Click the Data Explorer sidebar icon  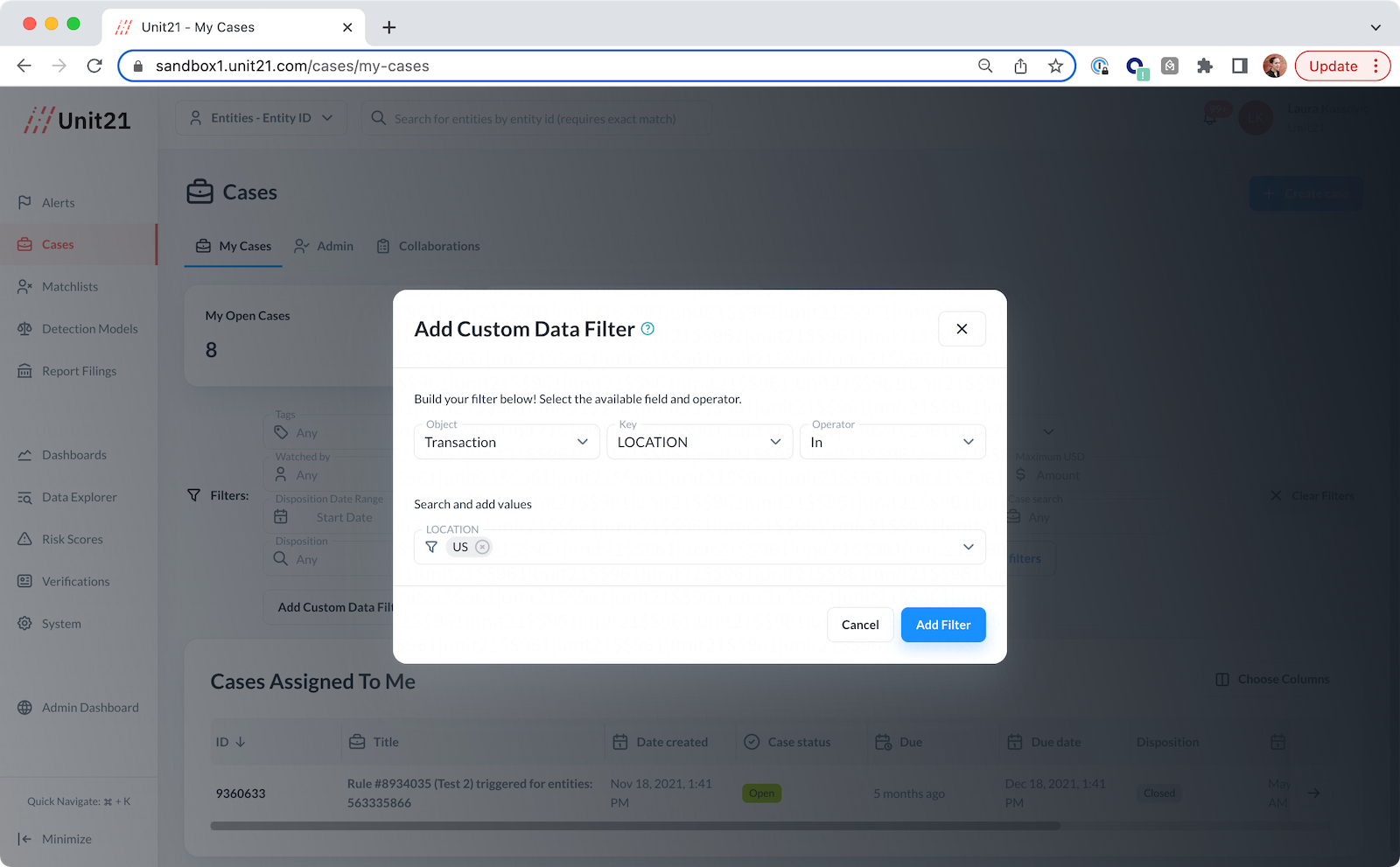(24, 497)
